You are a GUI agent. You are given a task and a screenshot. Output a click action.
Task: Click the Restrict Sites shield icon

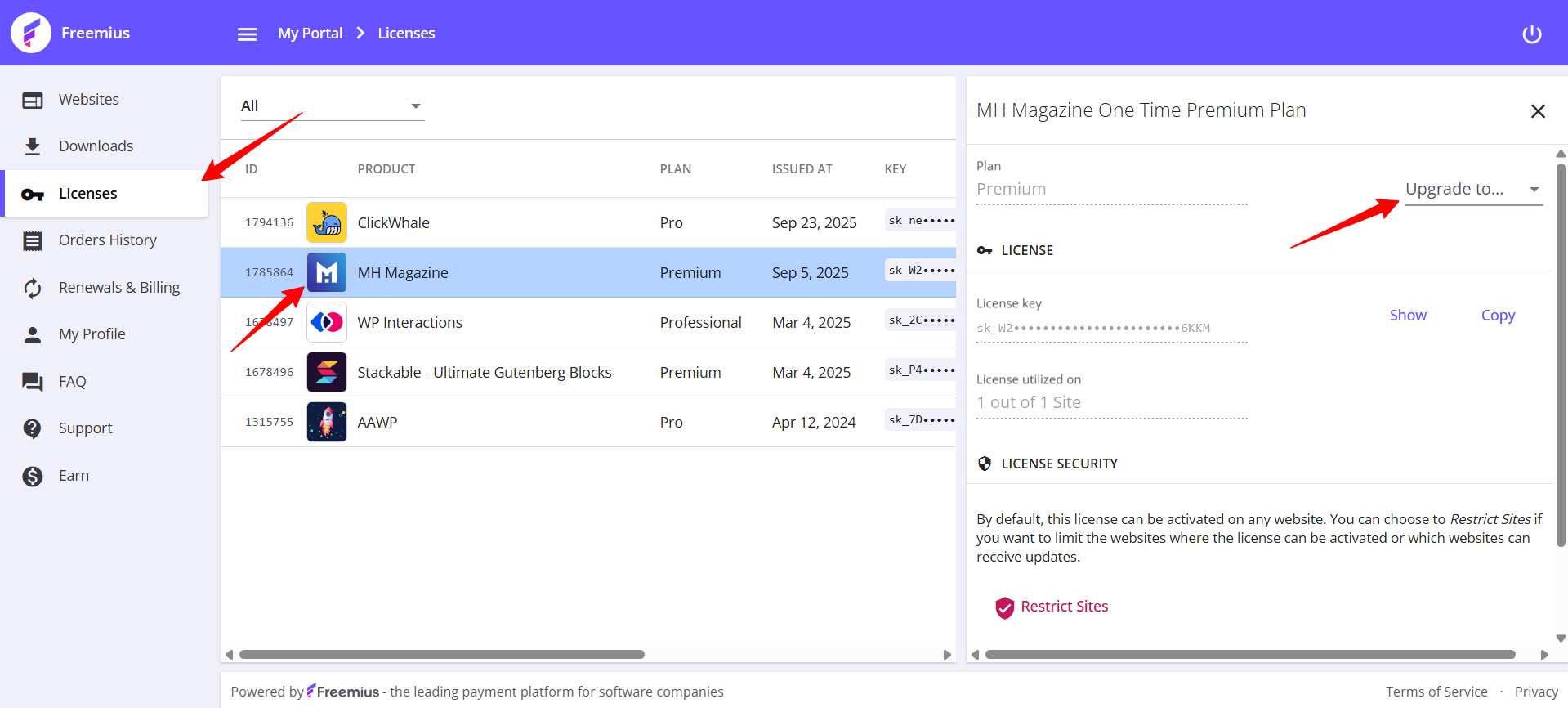click(1004, 607)
